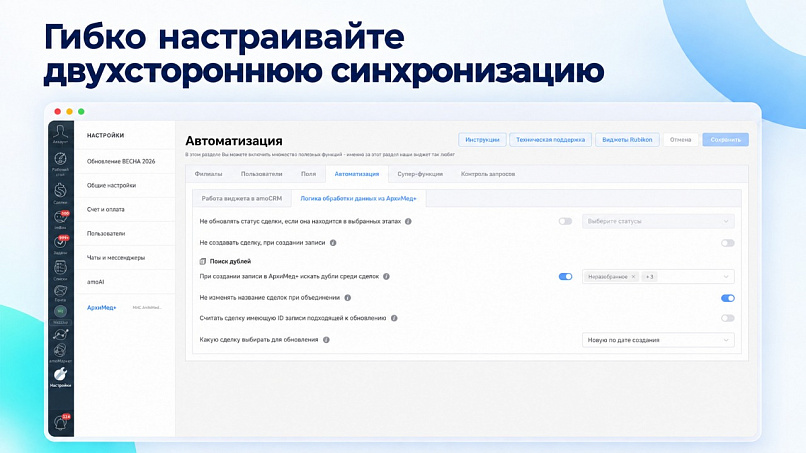Switch to the Поля tab
The height and width of the screenshot is (453, 806).
pyautogui.click(x=308, y=174)
